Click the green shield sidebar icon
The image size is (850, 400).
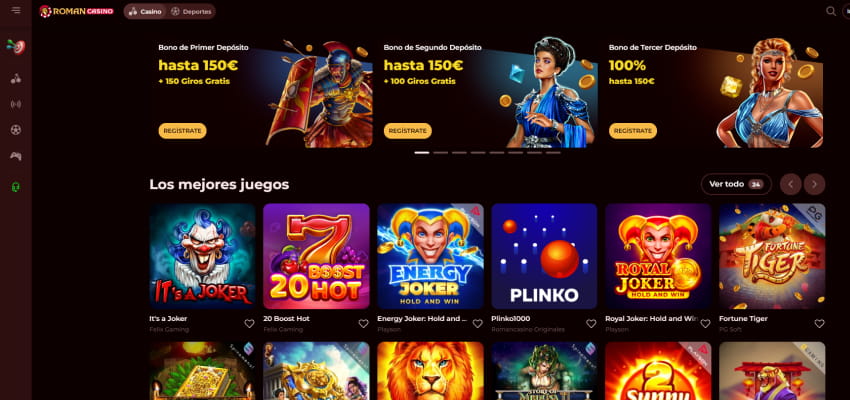pos(16,187)
